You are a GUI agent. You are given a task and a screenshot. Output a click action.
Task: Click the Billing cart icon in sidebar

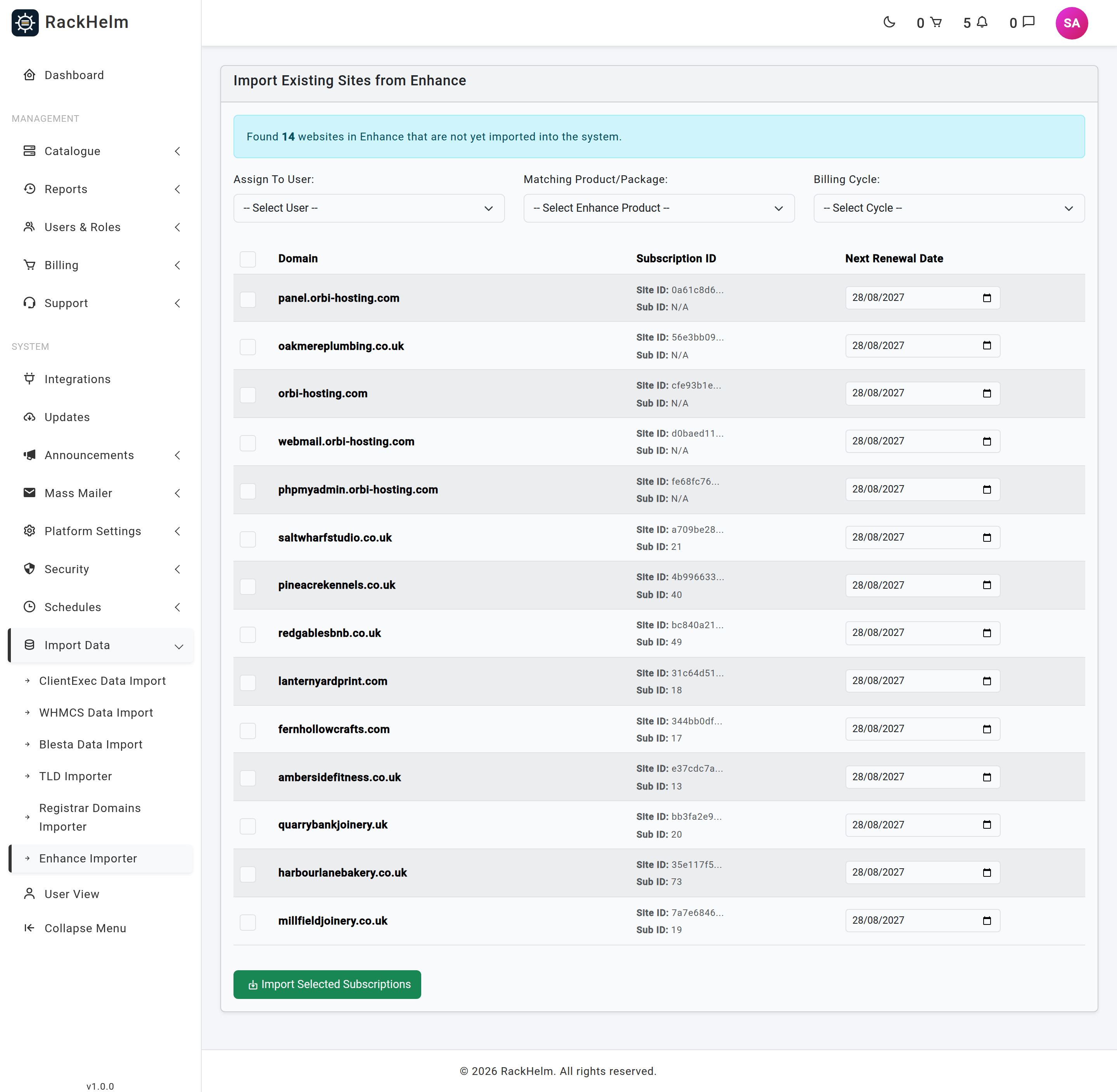[29, 264]
